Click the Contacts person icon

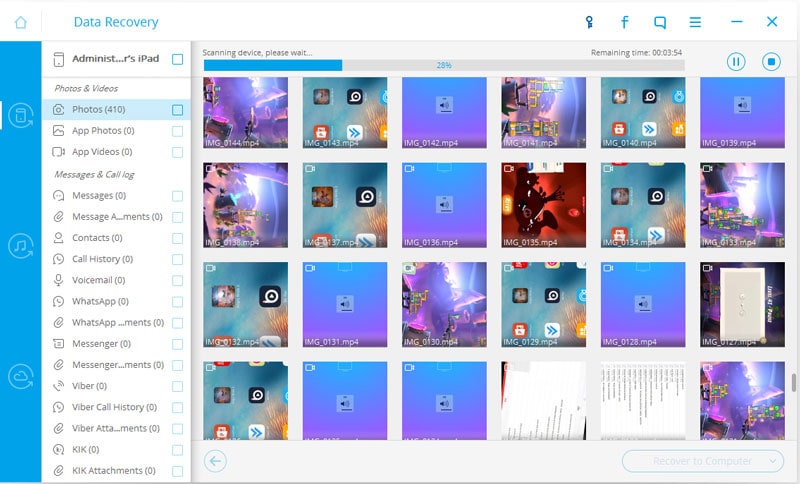[x=59, y=238]
